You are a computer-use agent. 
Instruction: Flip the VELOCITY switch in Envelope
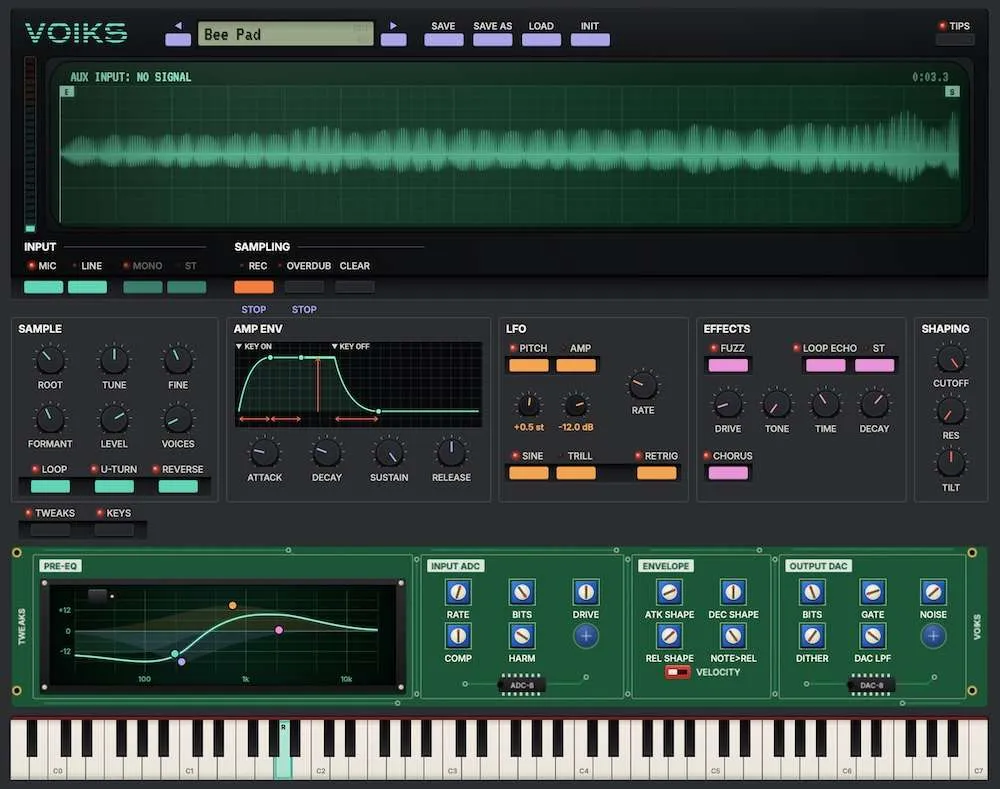(x=677, y=672)
